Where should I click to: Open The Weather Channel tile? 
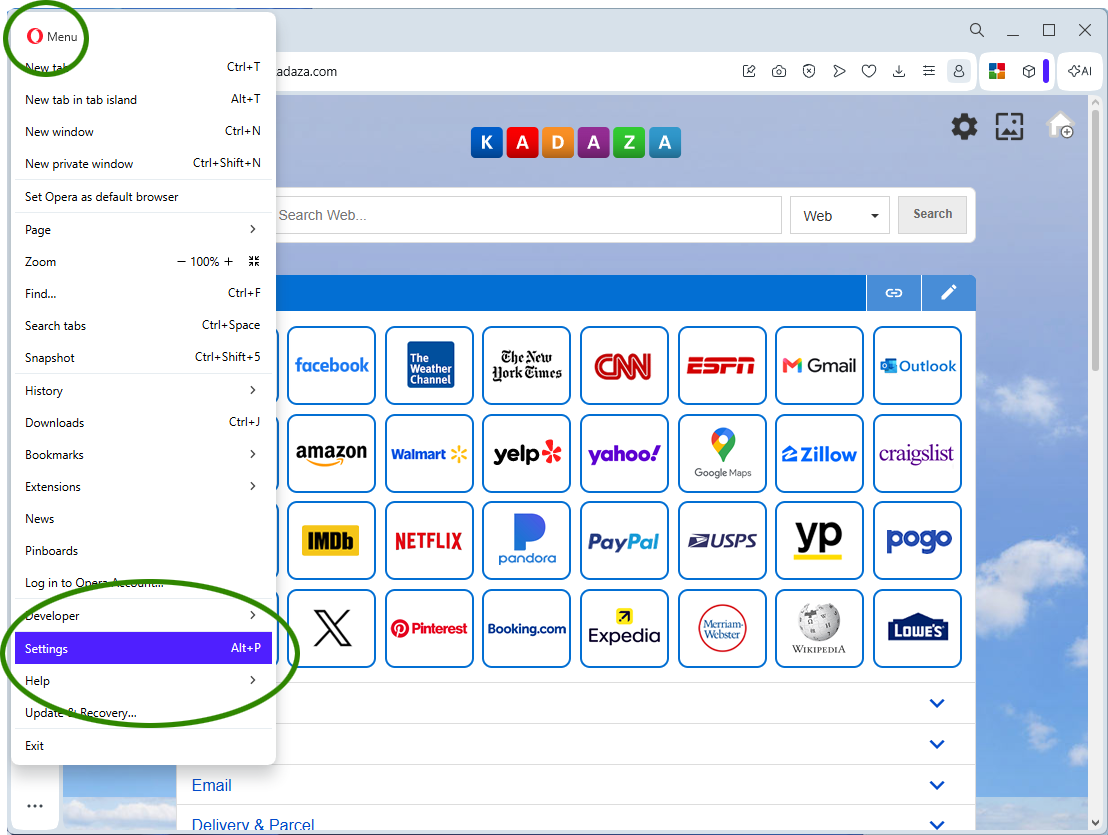tap(430, 365)
